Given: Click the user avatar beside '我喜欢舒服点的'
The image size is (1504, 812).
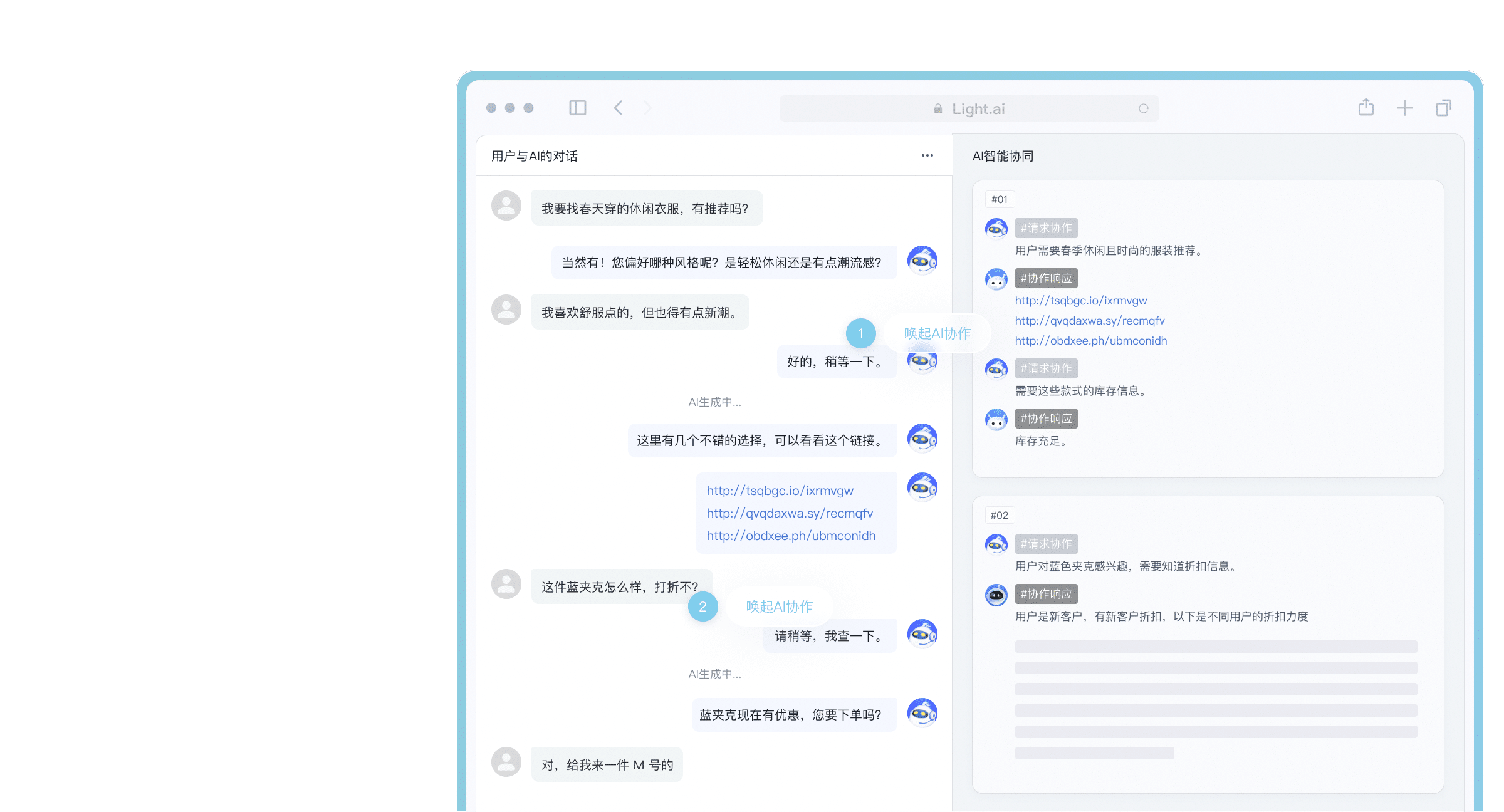Looking at the screenshot, I should [506, 310].
